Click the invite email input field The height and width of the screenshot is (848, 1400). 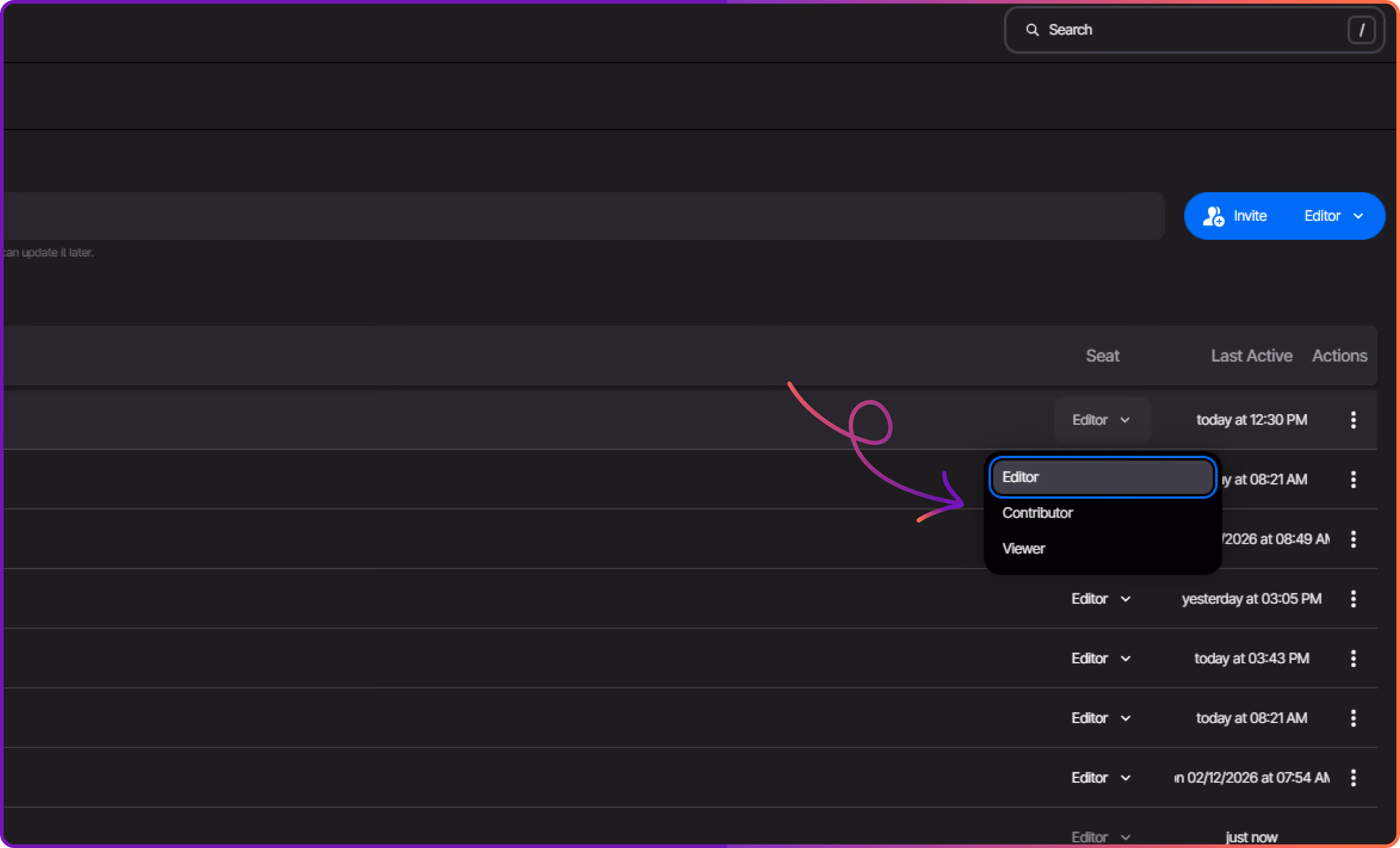tap(584, 216)
